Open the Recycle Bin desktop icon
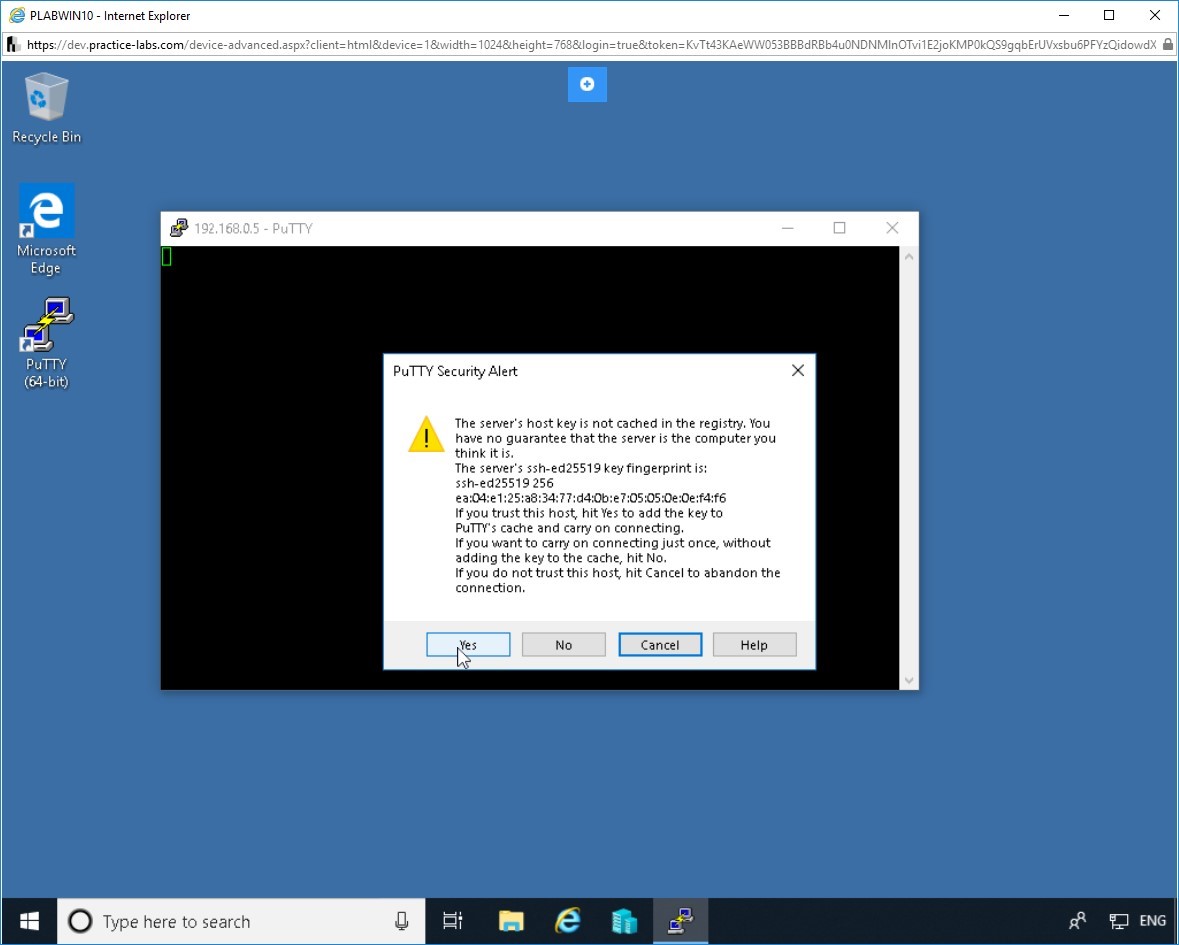1179x945 pixels. pos(47,108)
